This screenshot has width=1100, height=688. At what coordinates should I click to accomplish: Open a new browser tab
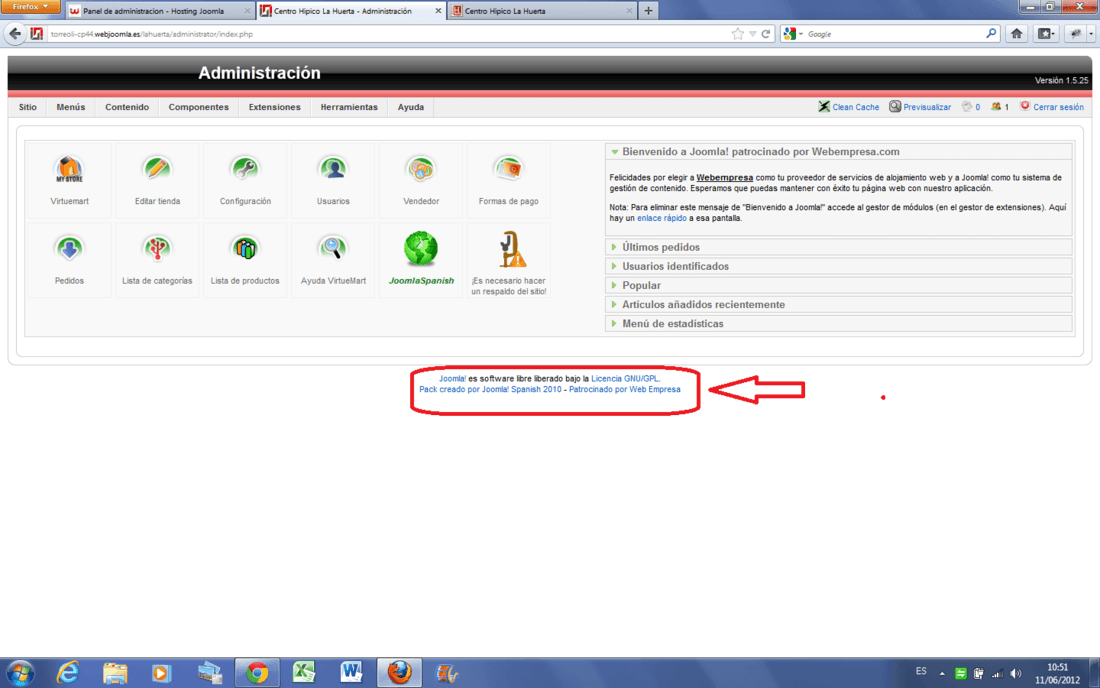pyautogui.click(x=648, y=11)
